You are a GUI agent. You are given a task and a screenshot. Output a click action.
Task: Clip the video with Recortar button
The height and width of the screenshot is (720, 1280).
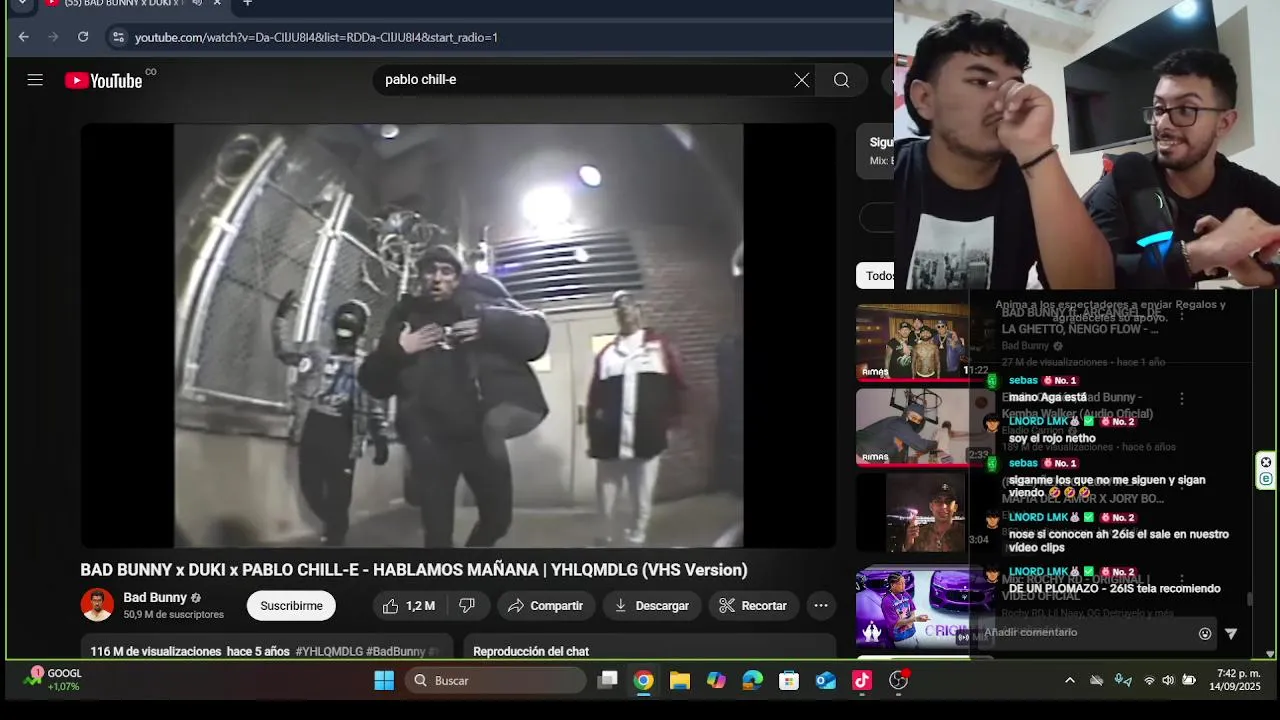click(753, 606)
